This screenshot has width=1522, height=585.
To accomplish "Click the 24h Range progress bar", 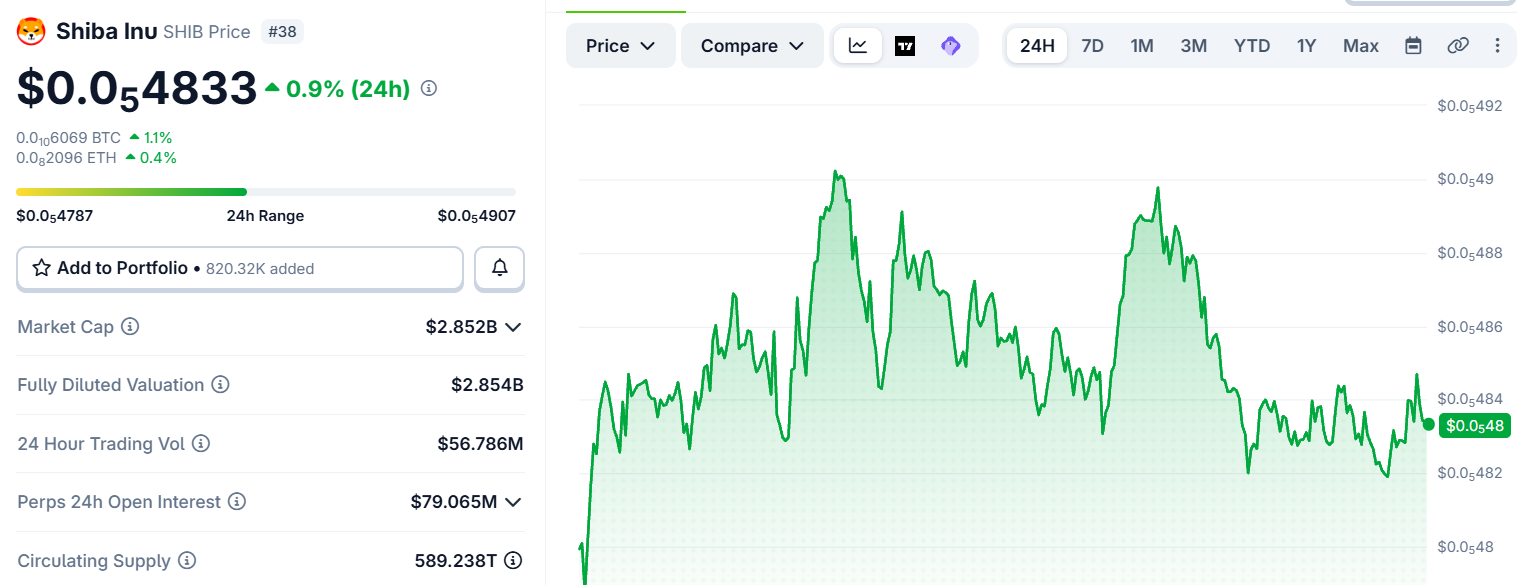I will pyautogui.click(x=266, y=192).
